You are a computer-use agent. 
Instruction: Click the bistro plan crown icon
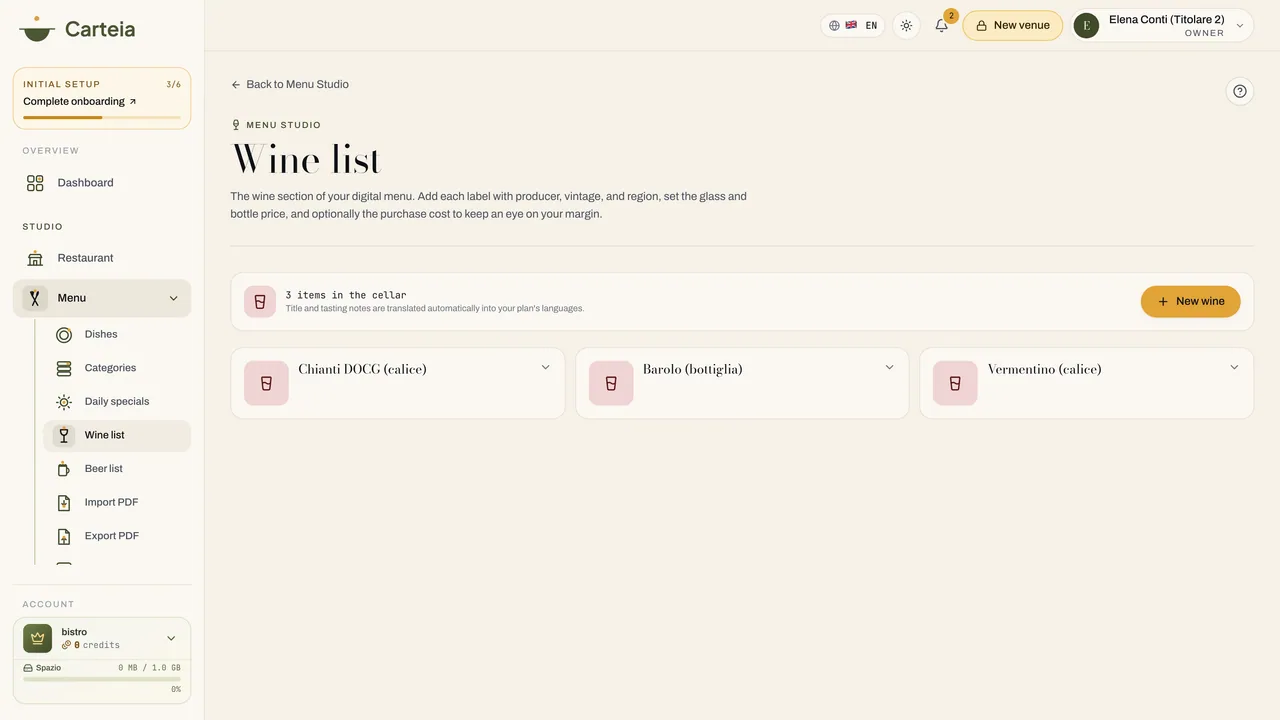click(38, 638)
